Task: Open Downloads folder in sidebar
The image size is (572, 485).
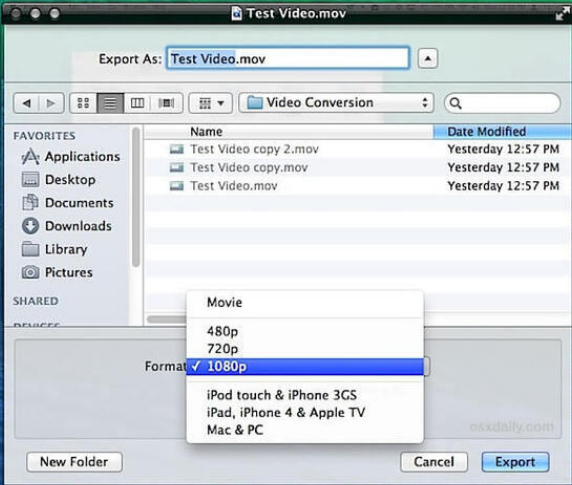Action: coord(67,226)
